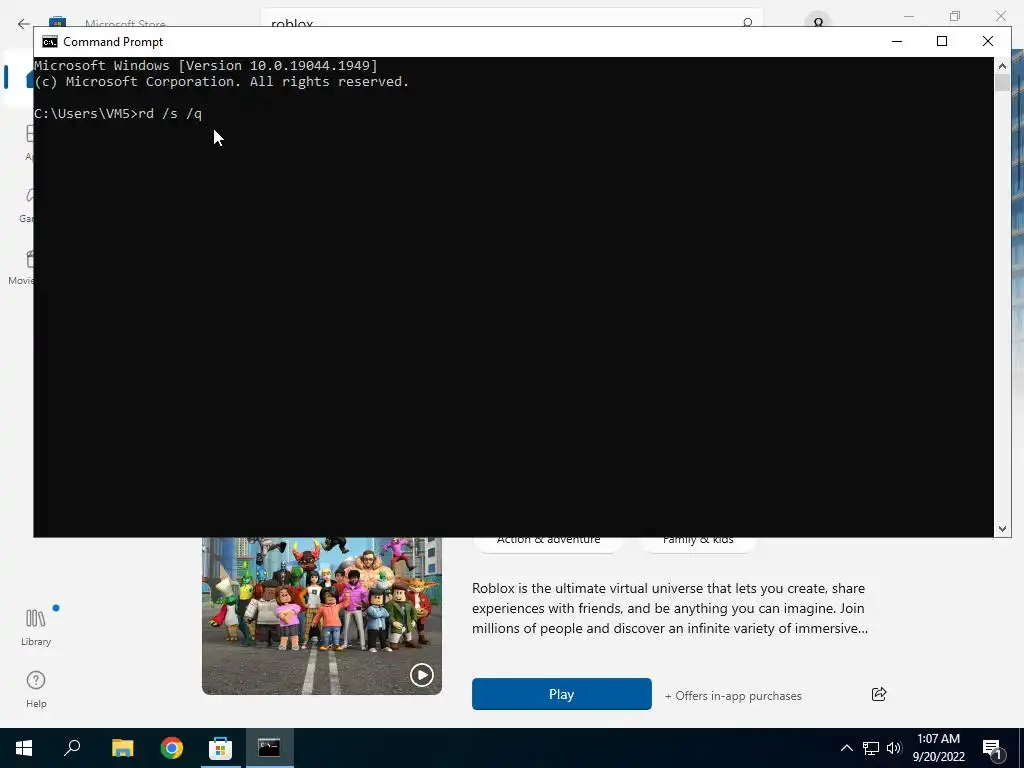The height and width of the screenshot is (768, 1024).
Task: Show hidden system tray icons
Action: pos(846,748)
